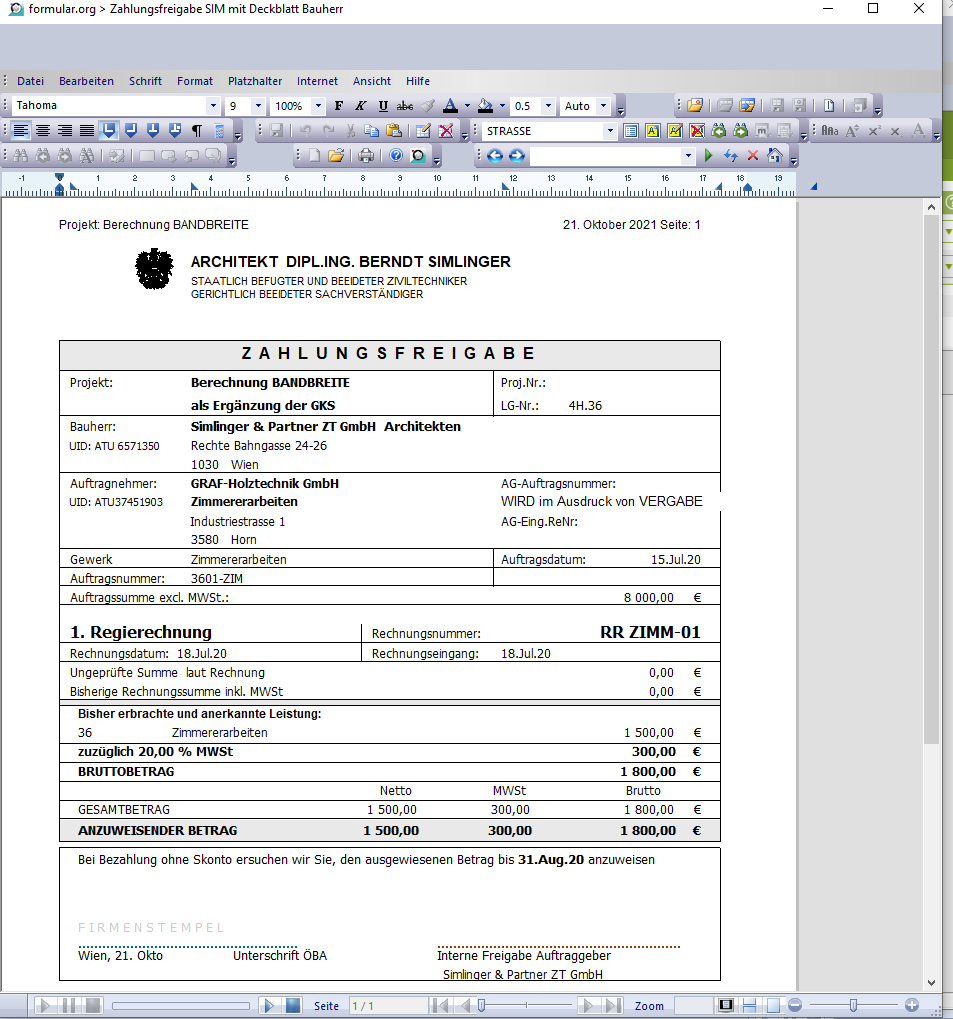Open the Tahoma font name dropdown
953x1019 pixels.
tap(213, 105)
